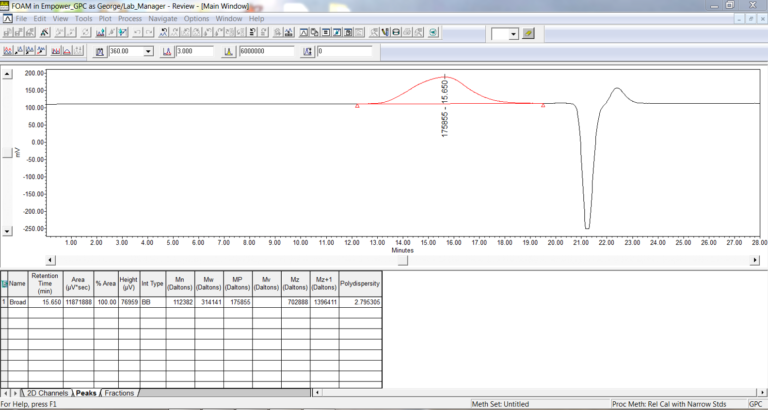
Task: Open the Tools menu
Action: pyautogui.click(x=83, y=19)
